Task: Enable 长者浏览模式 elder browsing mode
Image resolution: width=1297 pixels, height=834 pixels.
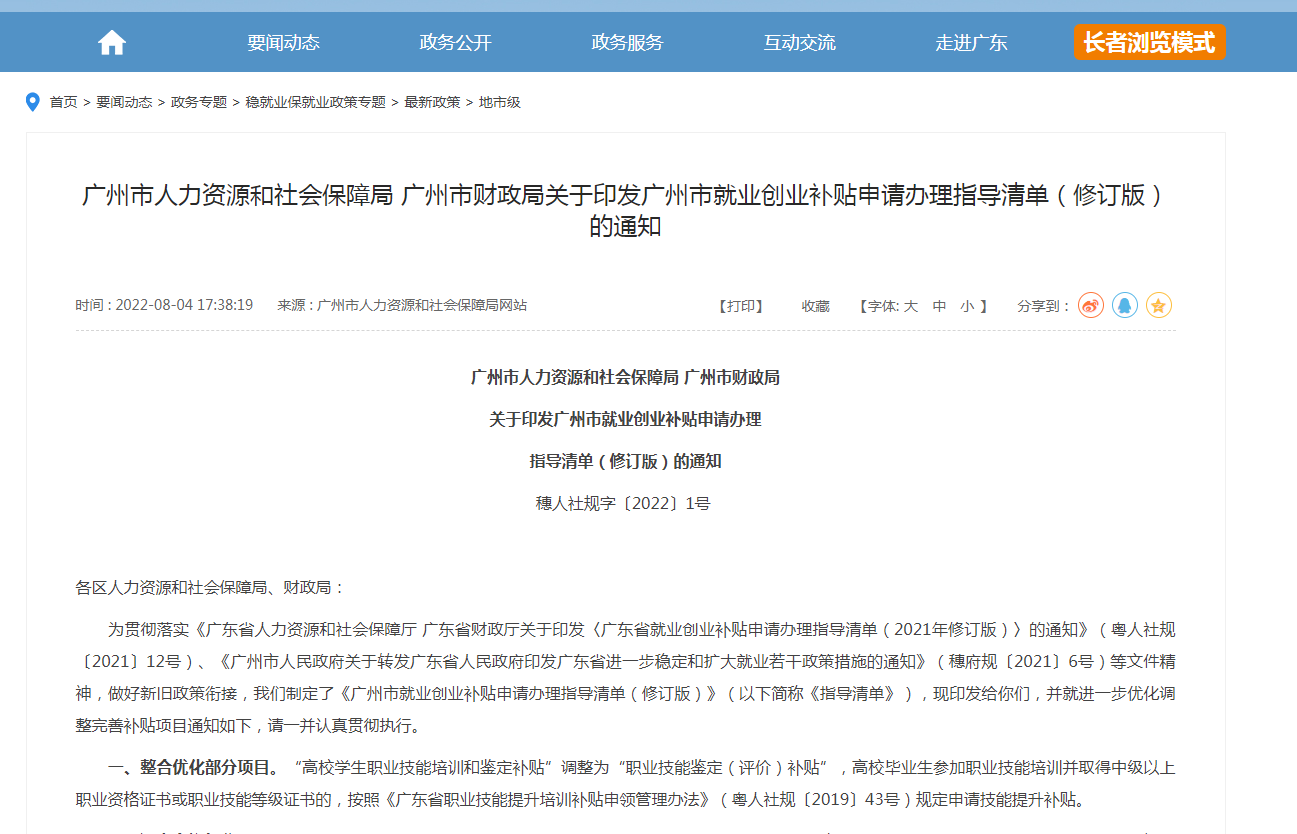Action: pos(1149,42)
